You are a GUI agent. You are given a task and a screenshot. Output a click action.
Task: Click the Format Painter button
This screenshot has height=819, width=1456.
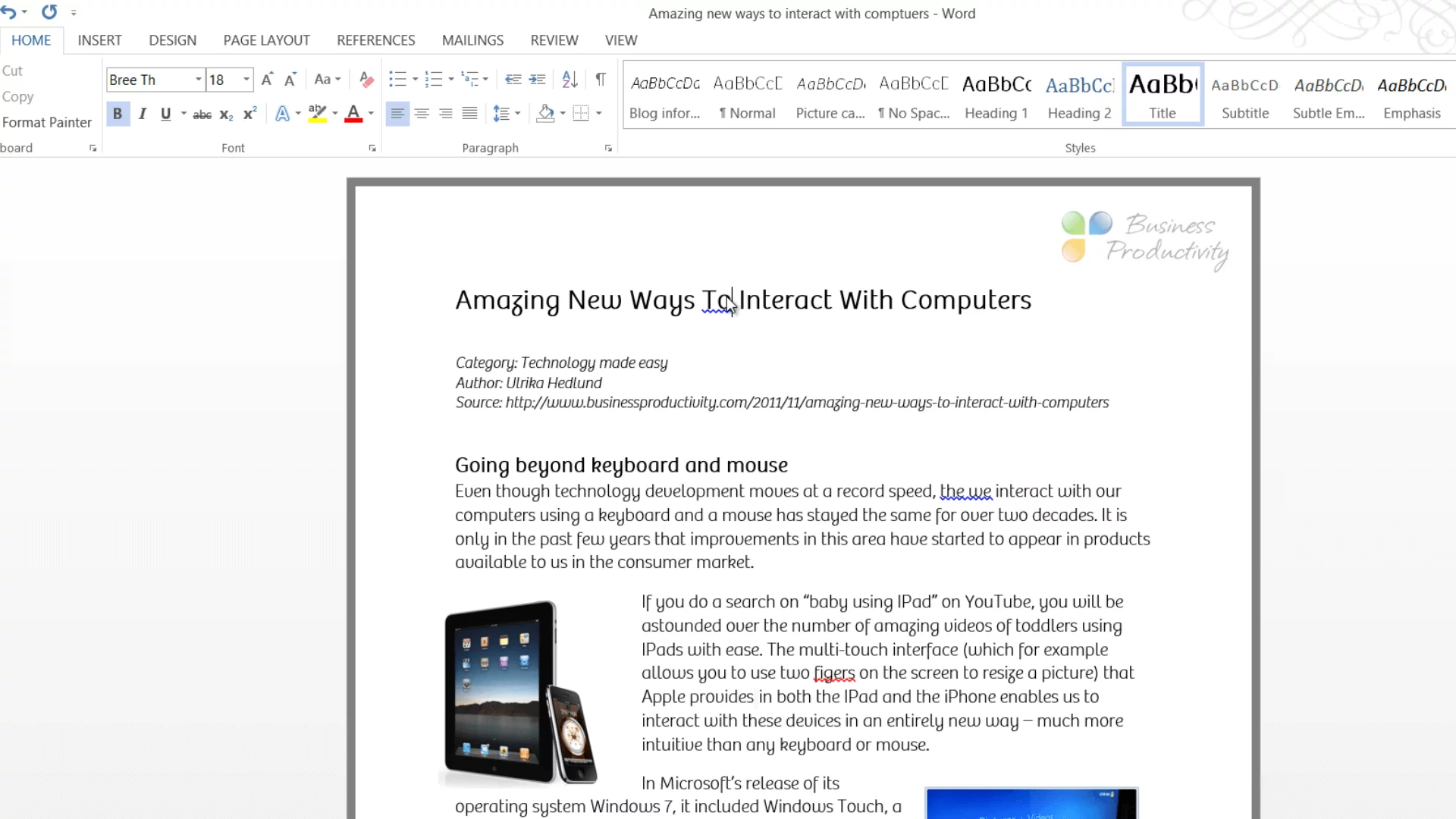coord(46,122)
